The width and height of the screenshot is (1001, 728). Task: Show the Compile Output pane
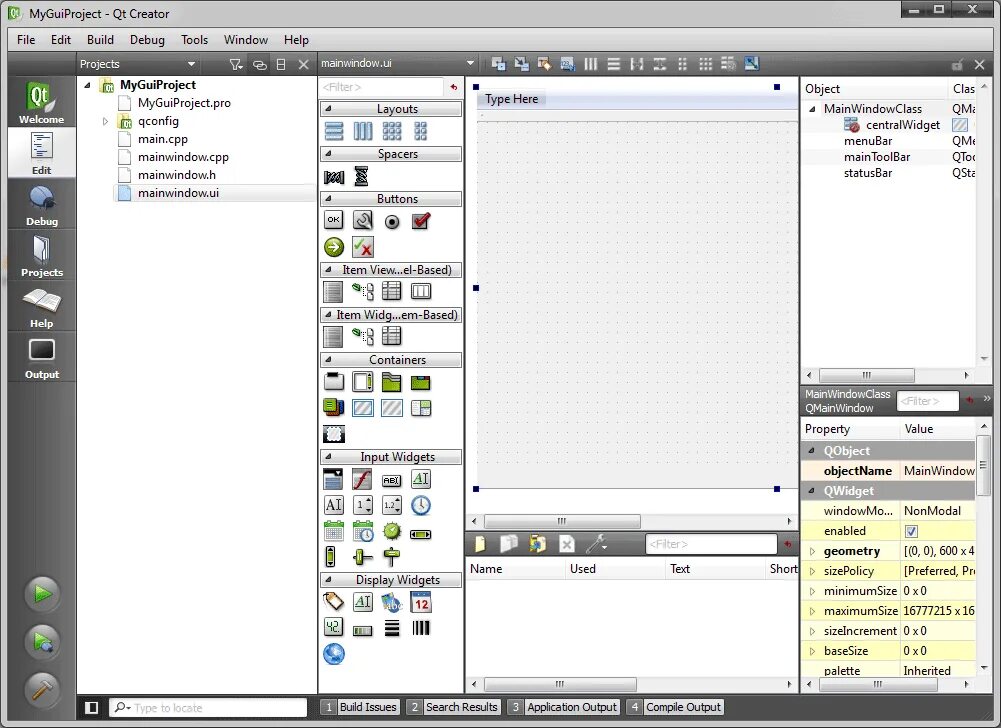675,707
